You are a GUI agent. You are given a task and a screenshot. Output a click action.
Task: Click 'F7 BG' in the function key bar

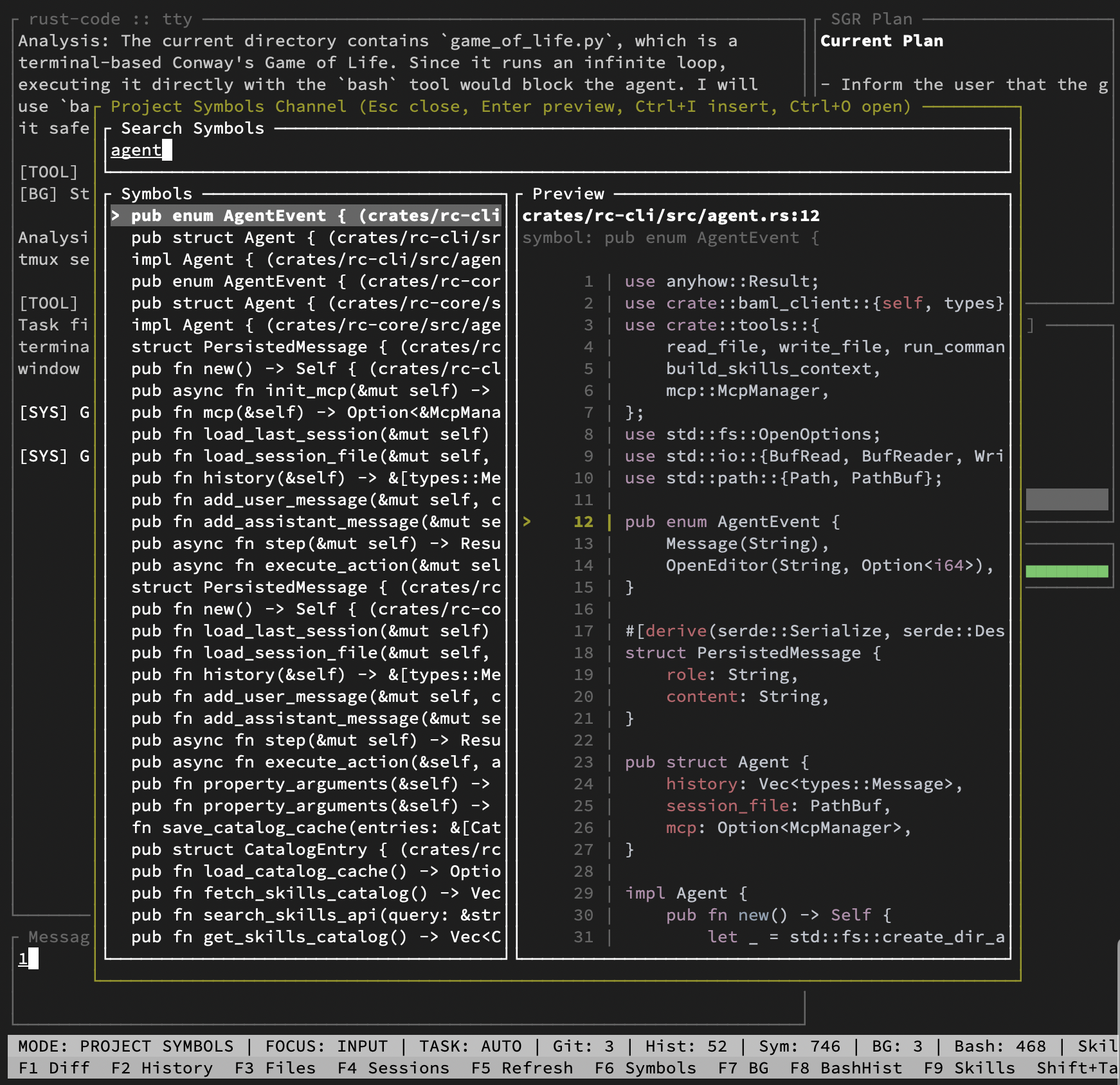(x=743, y=1068)
